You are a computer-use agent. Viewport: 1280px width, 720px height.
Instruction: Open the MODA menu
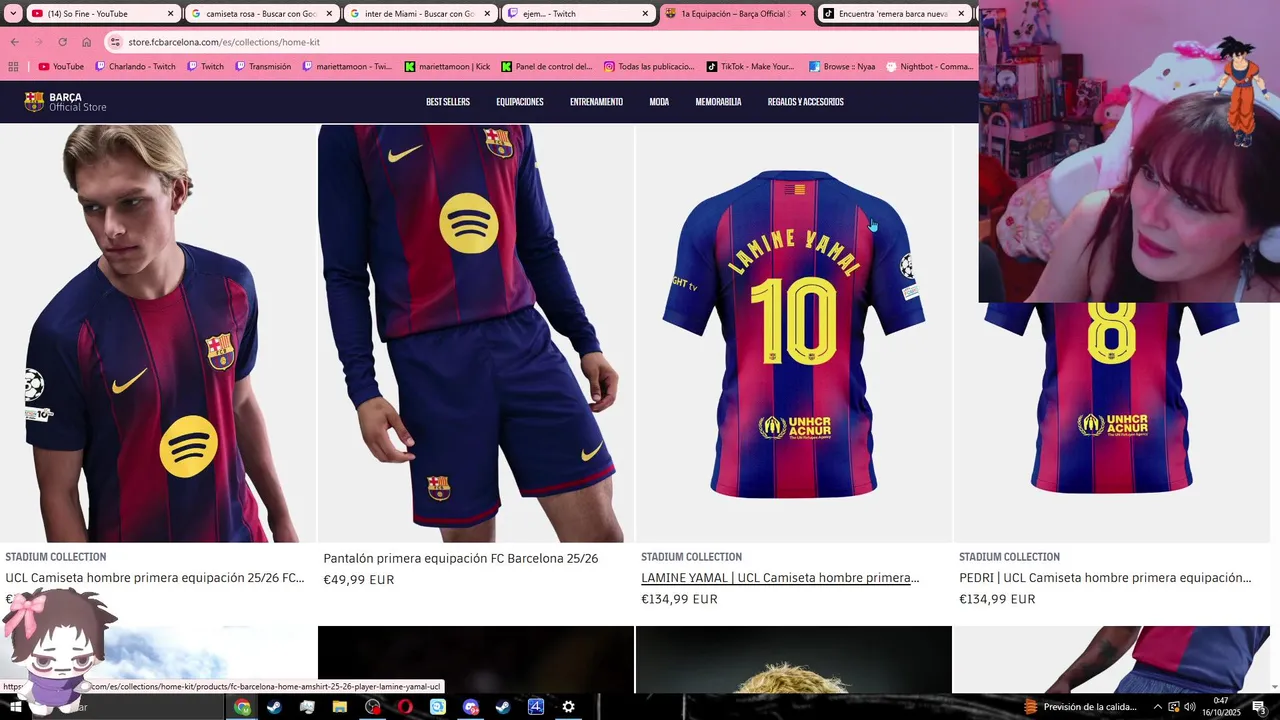tap(659, 102)
